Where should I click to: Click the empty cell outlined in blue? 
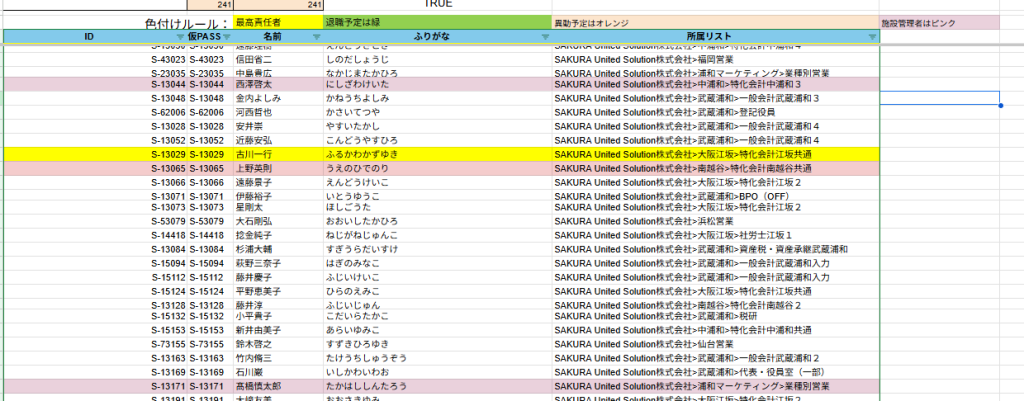pos(940,98)
